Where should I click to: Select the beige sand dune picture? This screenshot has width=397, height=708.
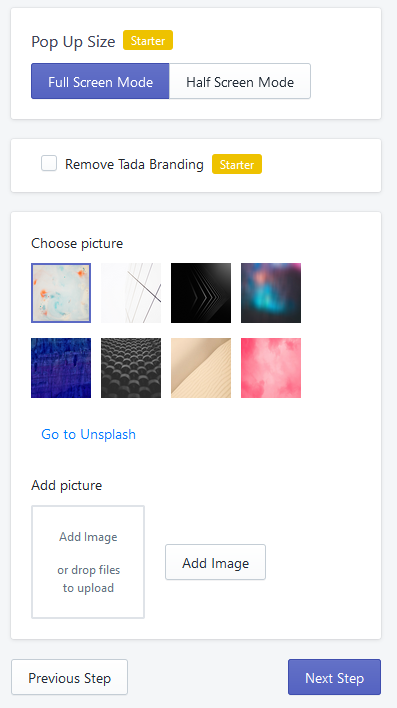point(201,368)
